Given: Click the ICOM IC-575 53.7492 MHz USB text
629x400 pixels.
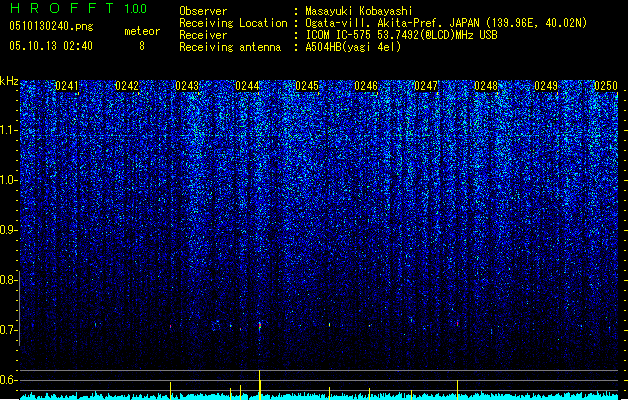Looking at the screenshot, I should click(x=402, y=35).
